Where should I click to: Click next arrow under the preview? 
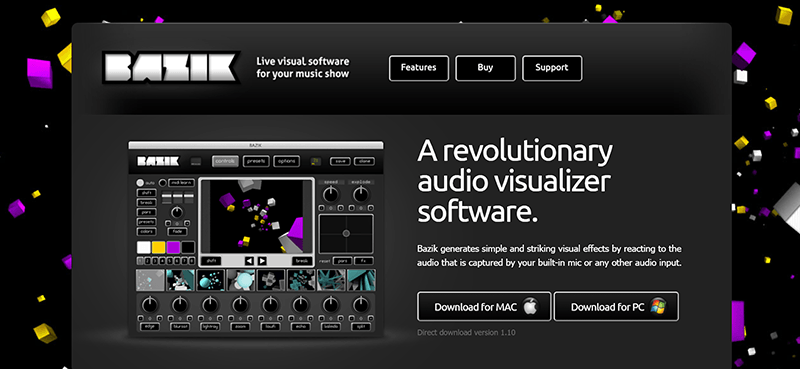262,261
